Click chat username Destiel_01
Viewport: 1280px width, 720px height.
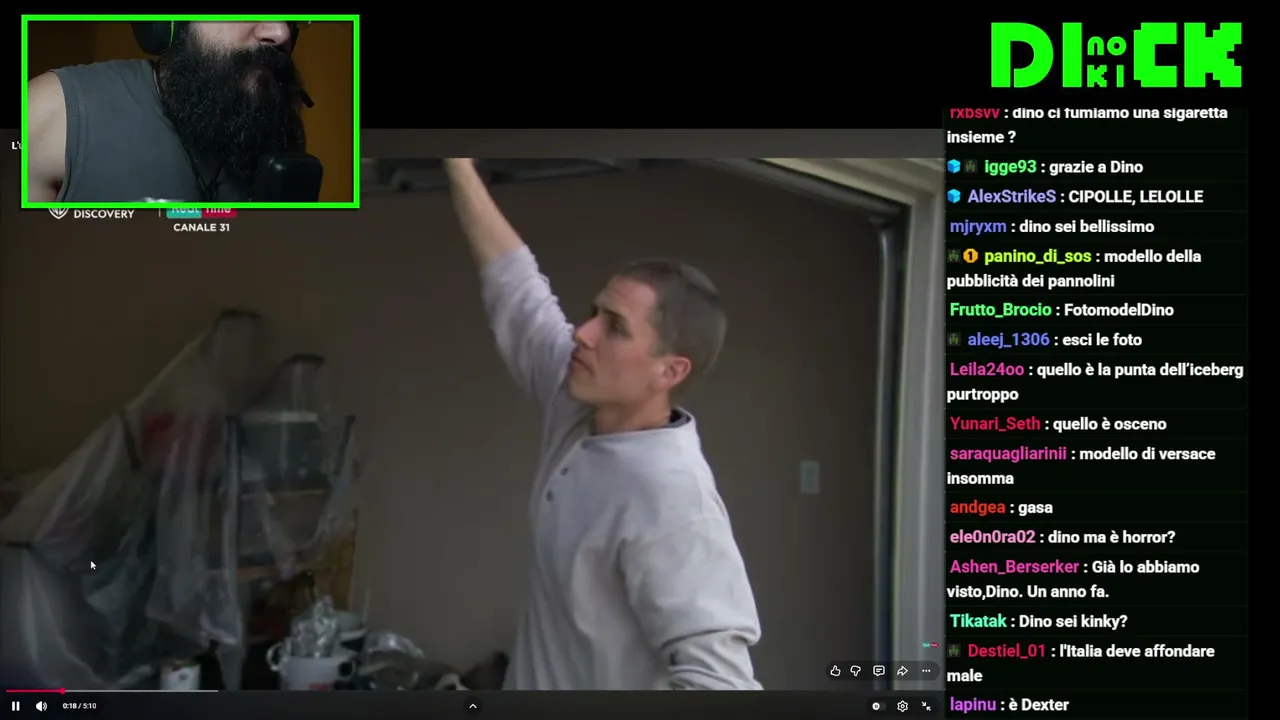pyautogui.click(x=1006, y=651)
